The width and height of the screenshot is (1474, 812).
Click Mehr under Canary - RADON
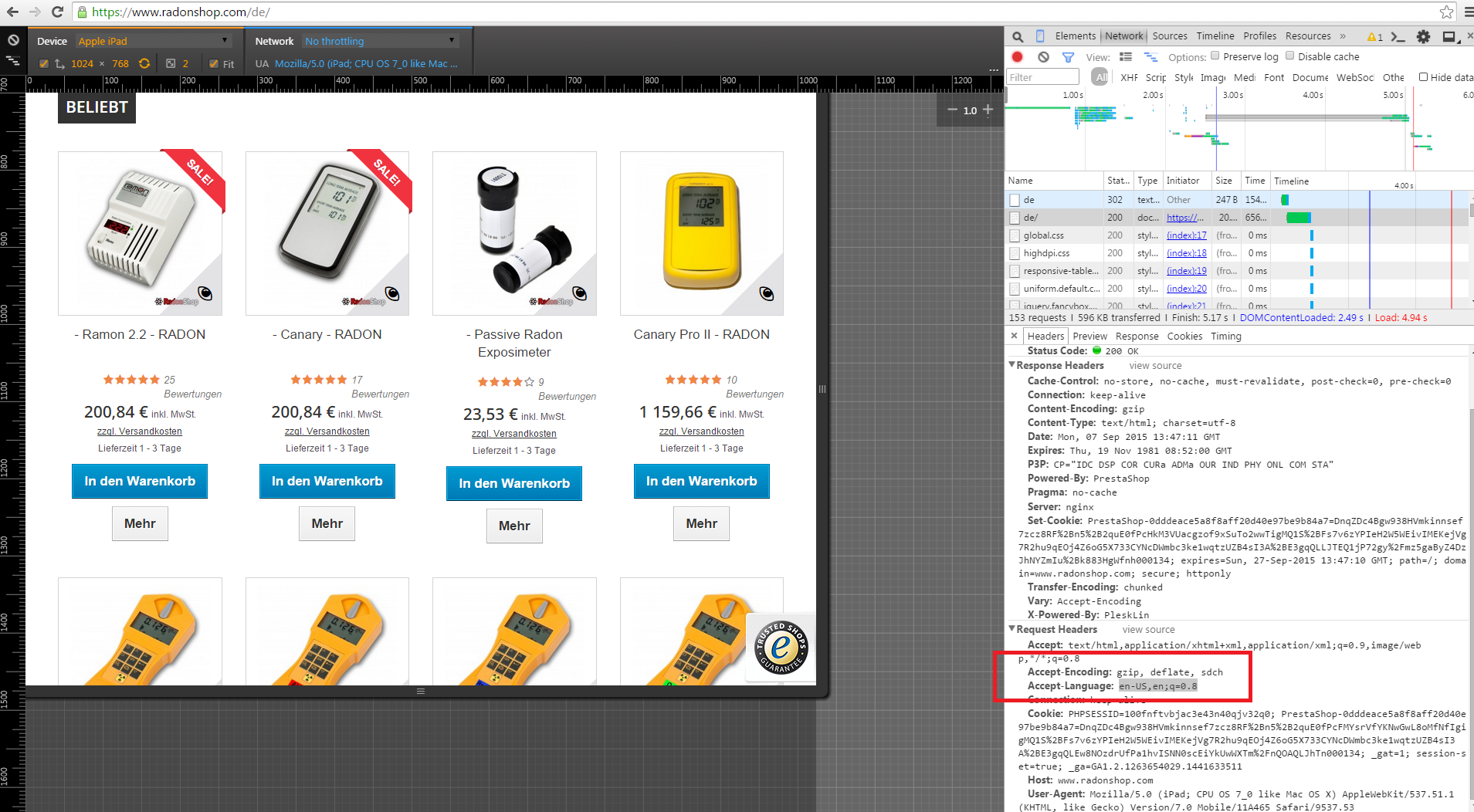click(x=327, y=523)
